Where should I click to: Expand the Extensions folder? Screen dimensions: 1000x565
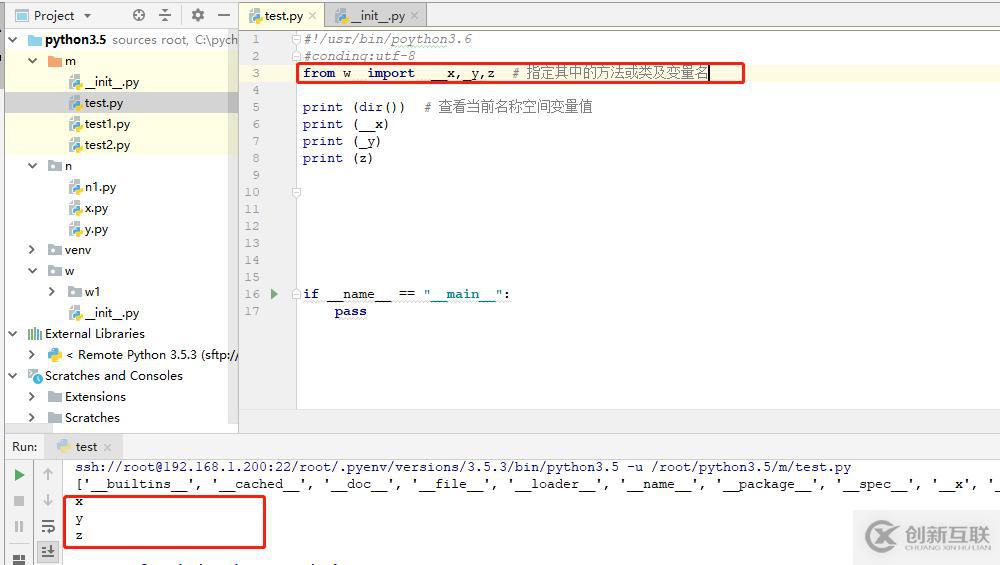[x=31, y=396]
